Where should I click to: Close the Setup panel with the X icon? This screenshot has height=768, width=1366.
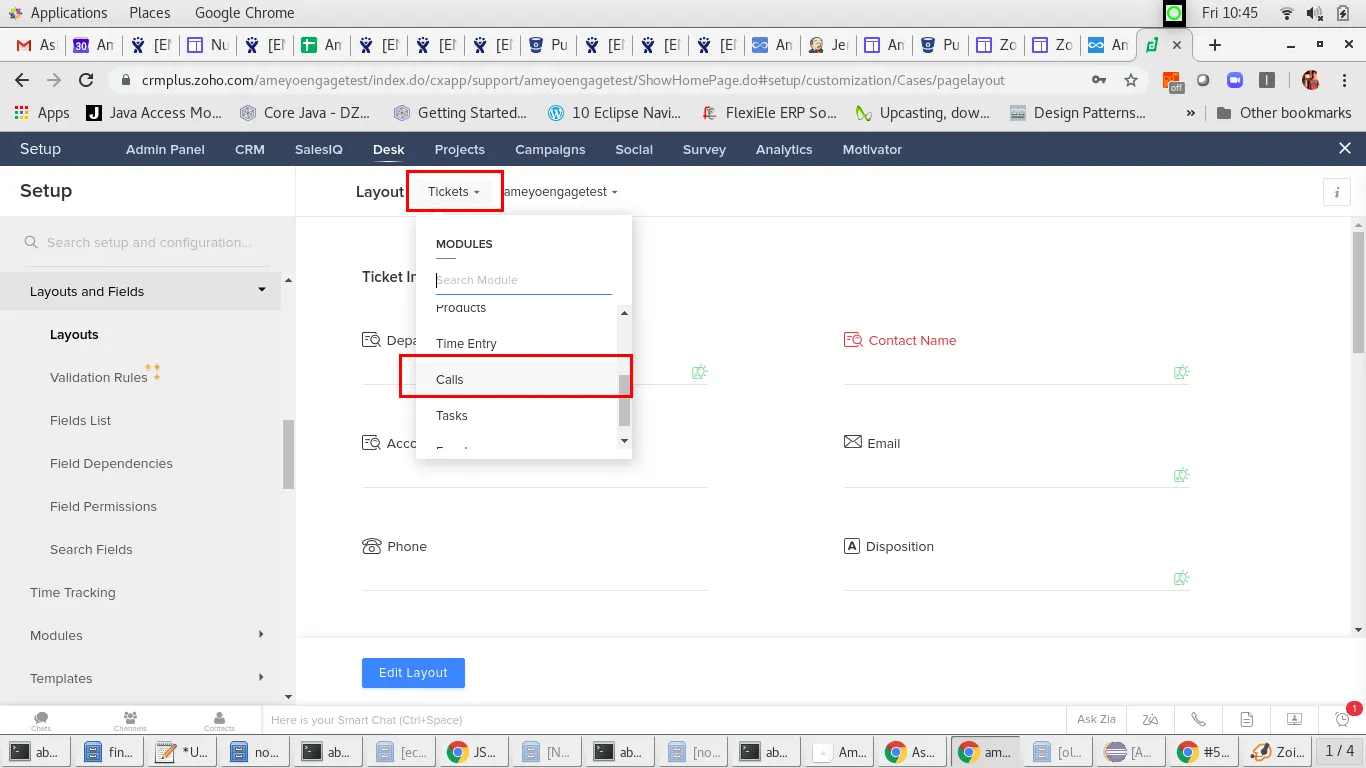(1344, 148)
